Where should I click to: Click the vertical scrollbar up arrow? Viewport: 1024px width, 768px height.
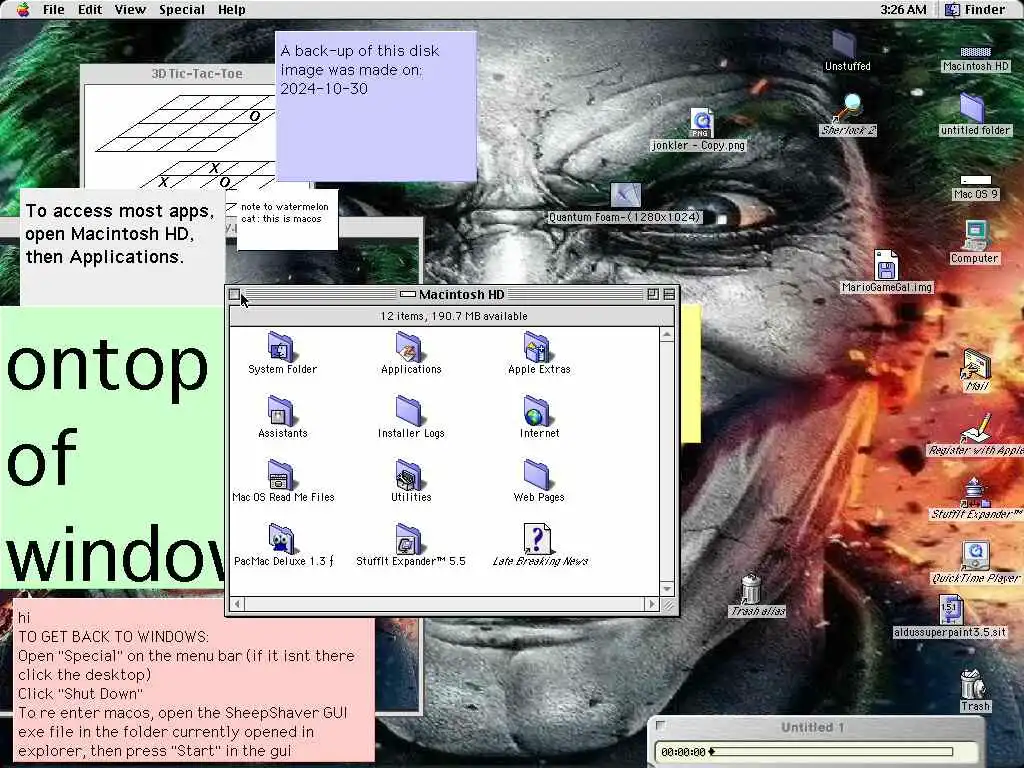point(667,335)
